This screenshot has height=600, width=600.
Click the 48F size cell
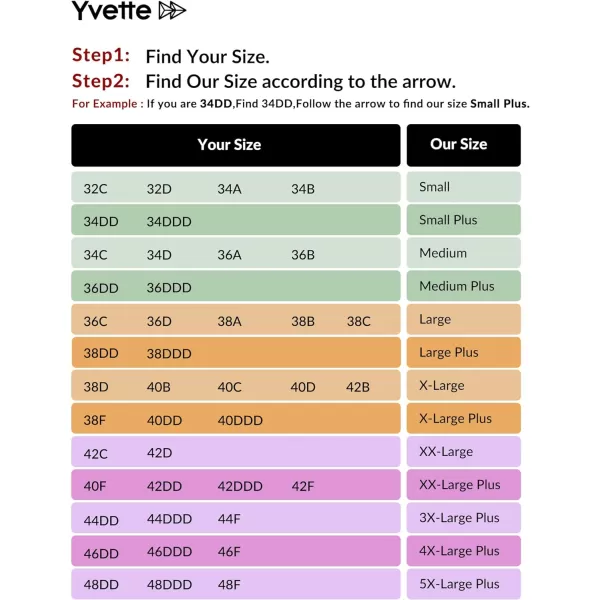click(229, 585)
